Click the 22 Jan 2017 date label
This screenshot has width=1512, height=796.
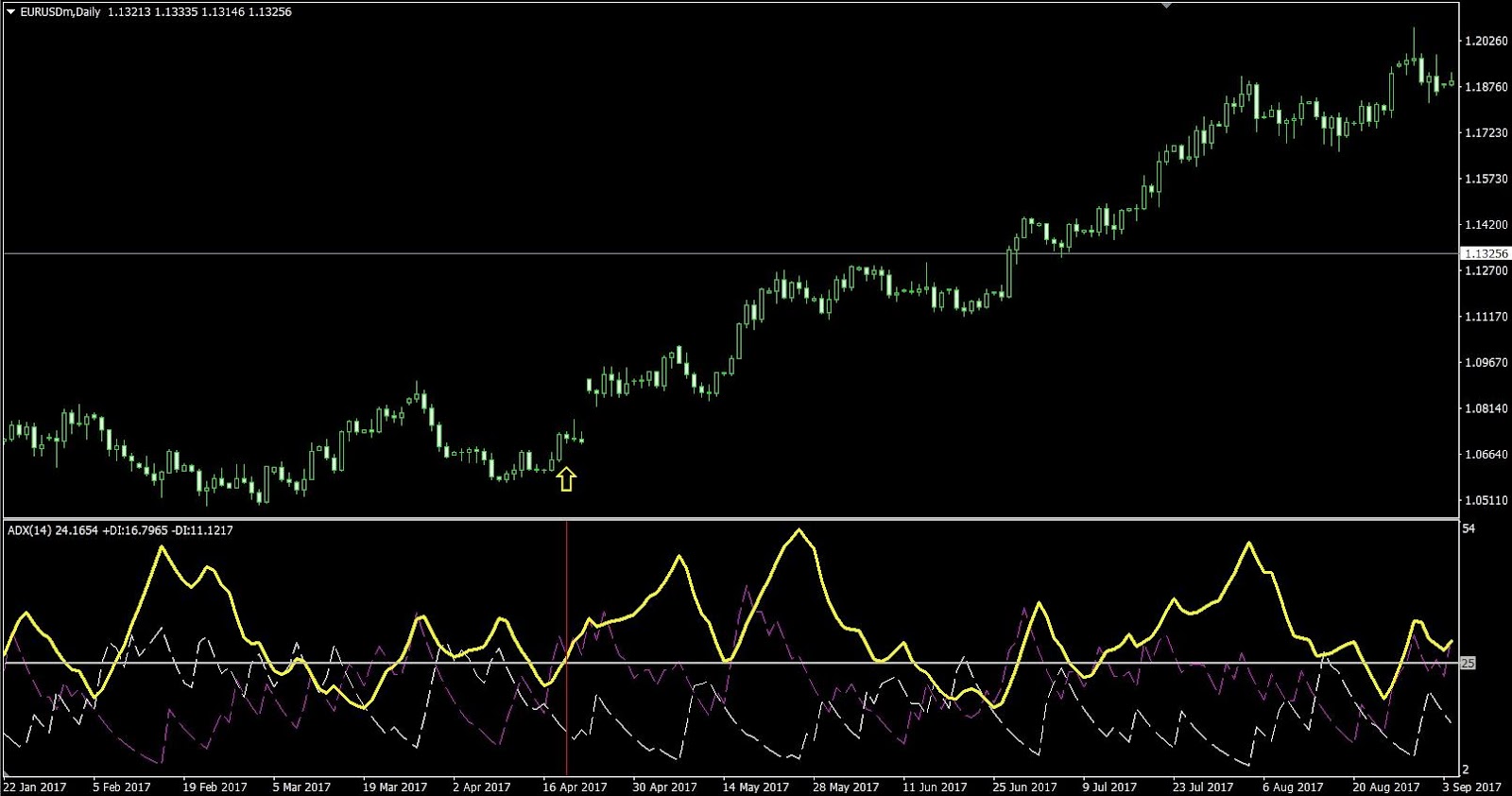(35, 787)
